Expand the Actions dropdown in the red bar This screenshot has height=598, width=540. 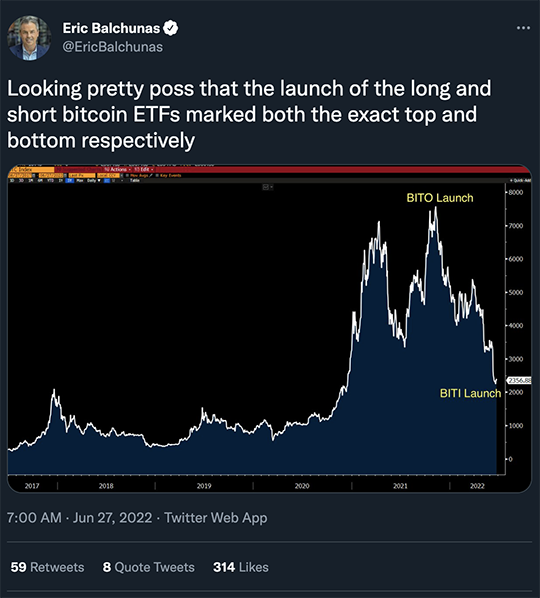pyautogui.click(x=117, y=169)
